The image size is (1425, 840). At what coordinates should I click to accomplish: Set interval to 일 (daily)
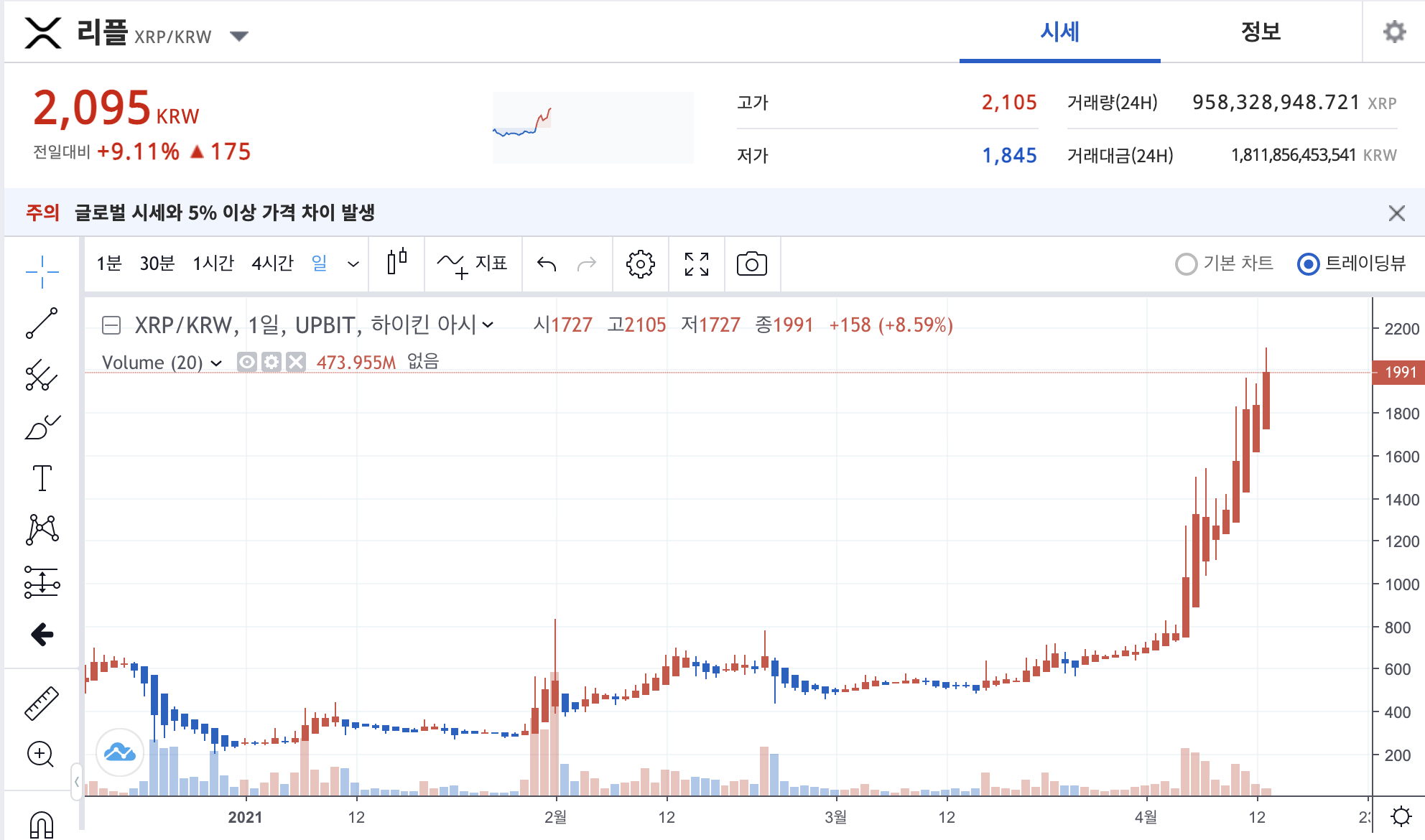(320, 263)
